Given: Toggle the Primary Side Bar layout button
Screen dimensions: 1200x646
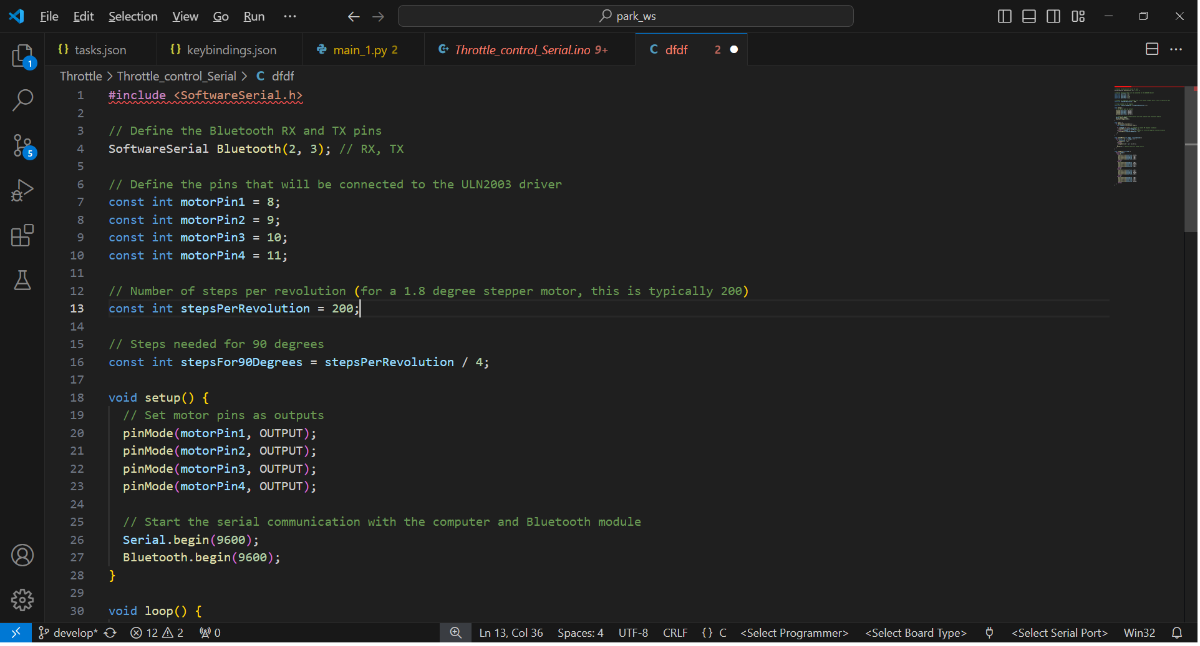Looking at the screenshot, I should (1005, 16).
